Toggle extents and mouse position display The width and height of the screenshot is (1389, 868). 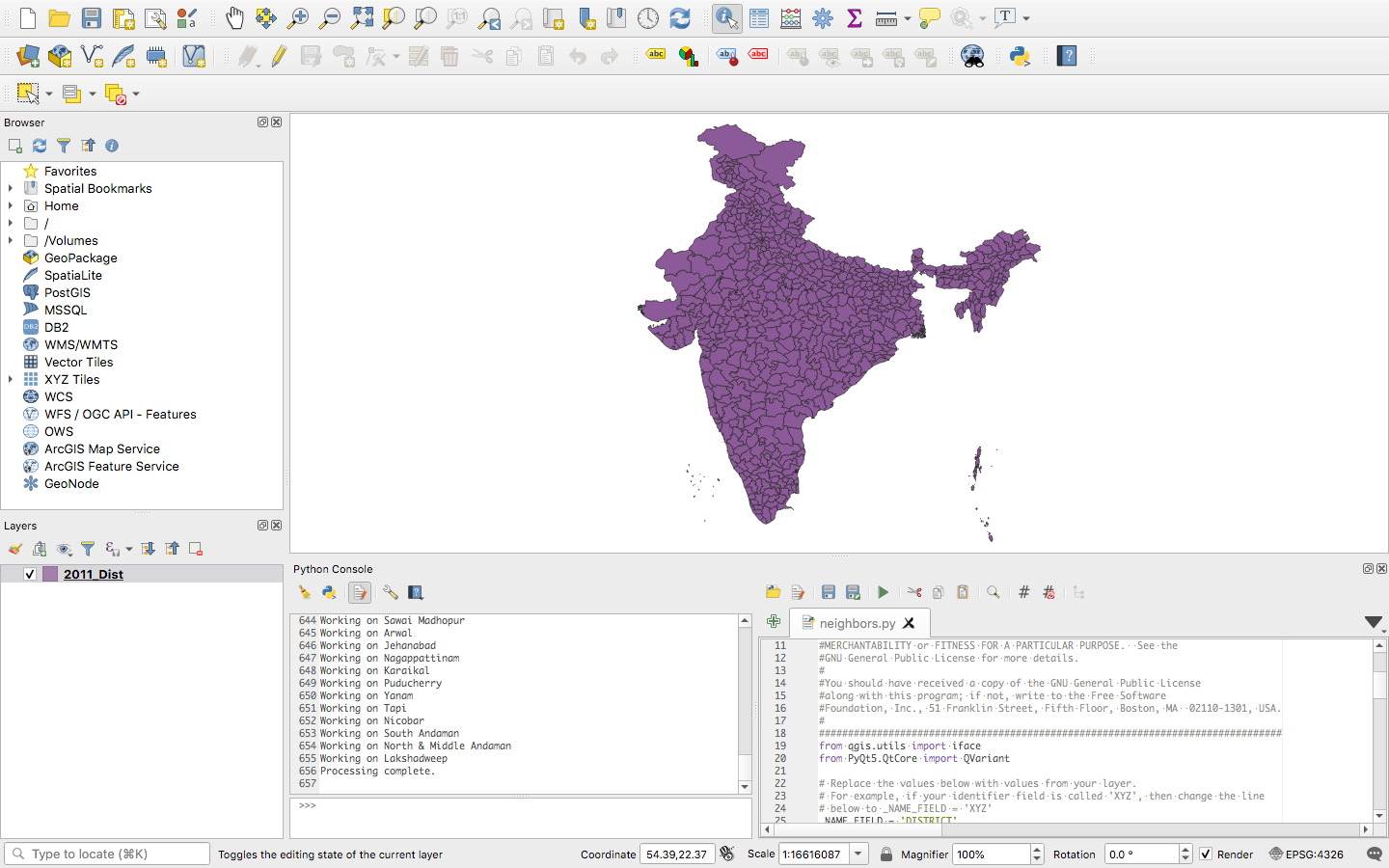726,854
